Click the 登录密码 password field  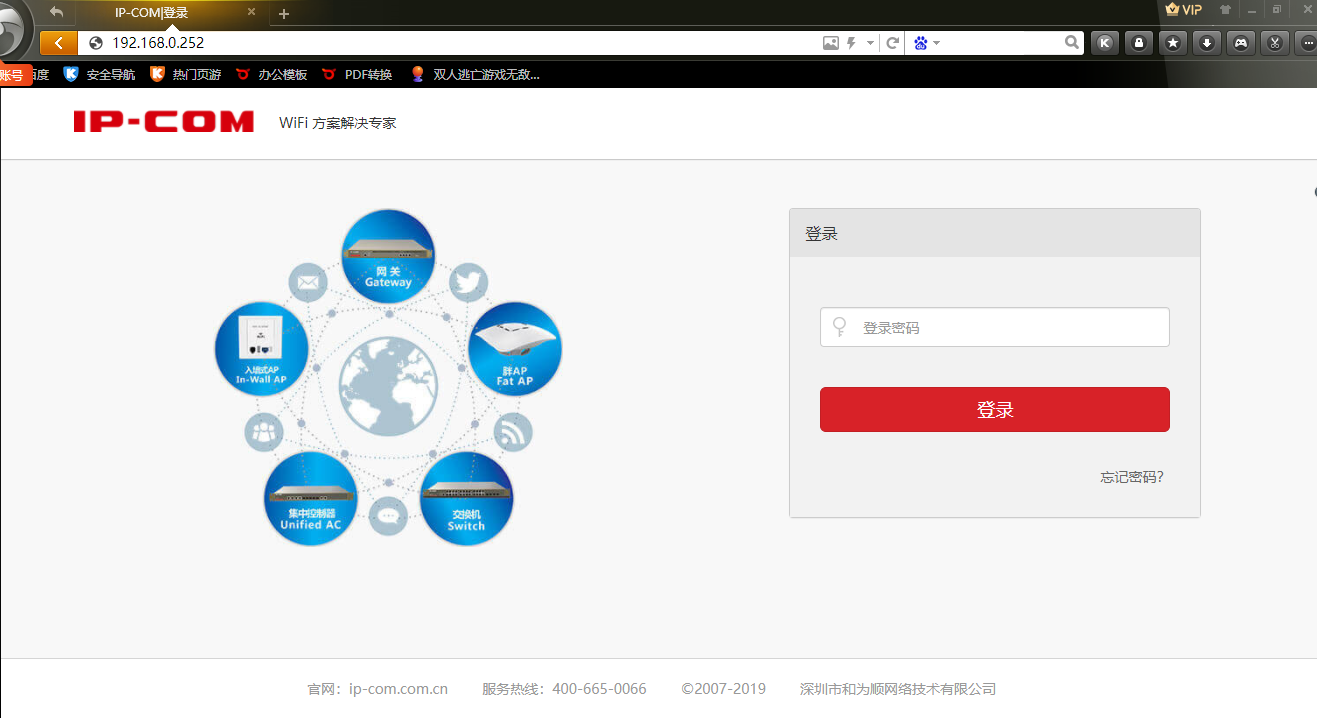pyautogui.click(x=995, y=327)
